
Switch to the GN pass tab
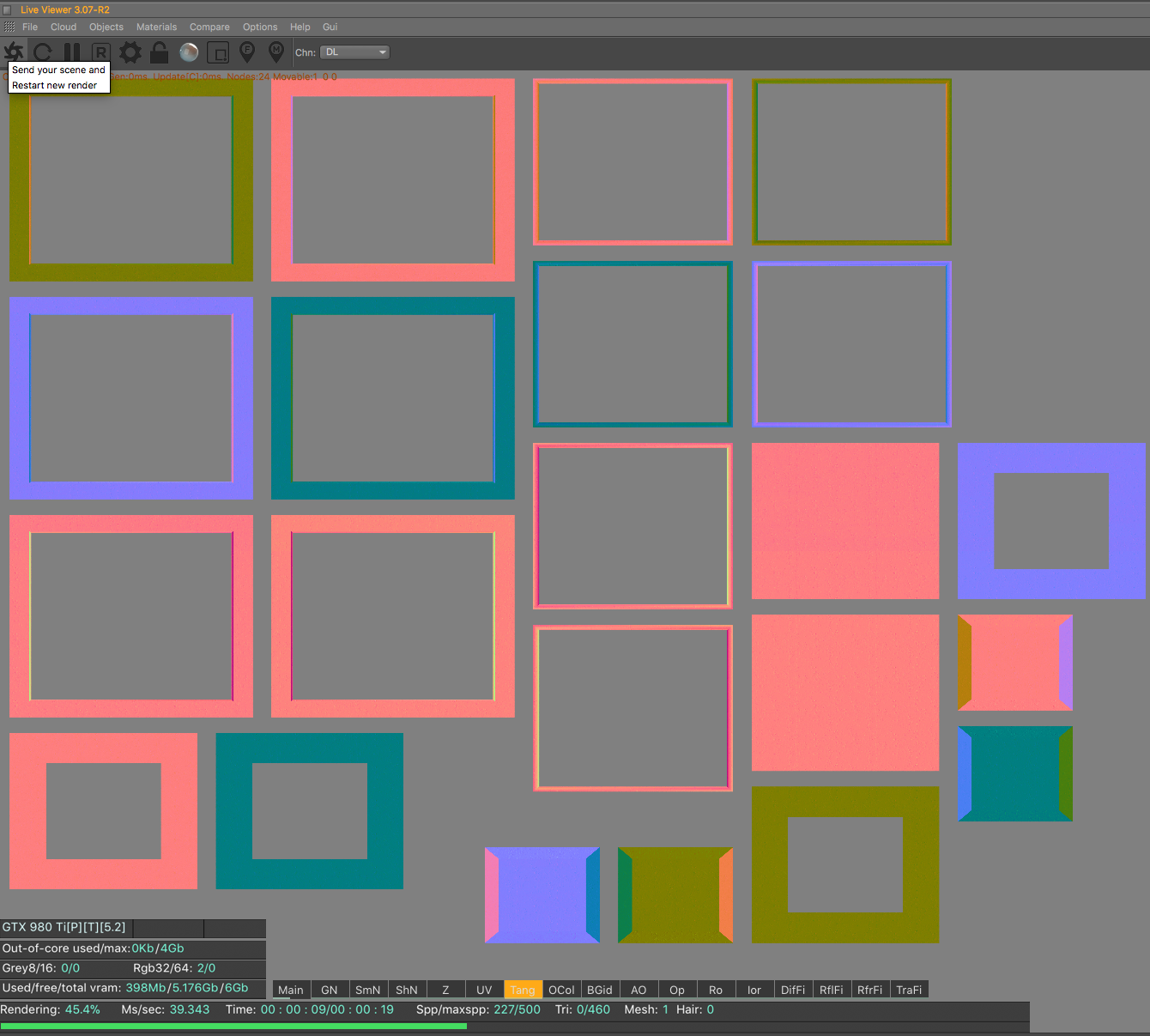tap(330, 990)
